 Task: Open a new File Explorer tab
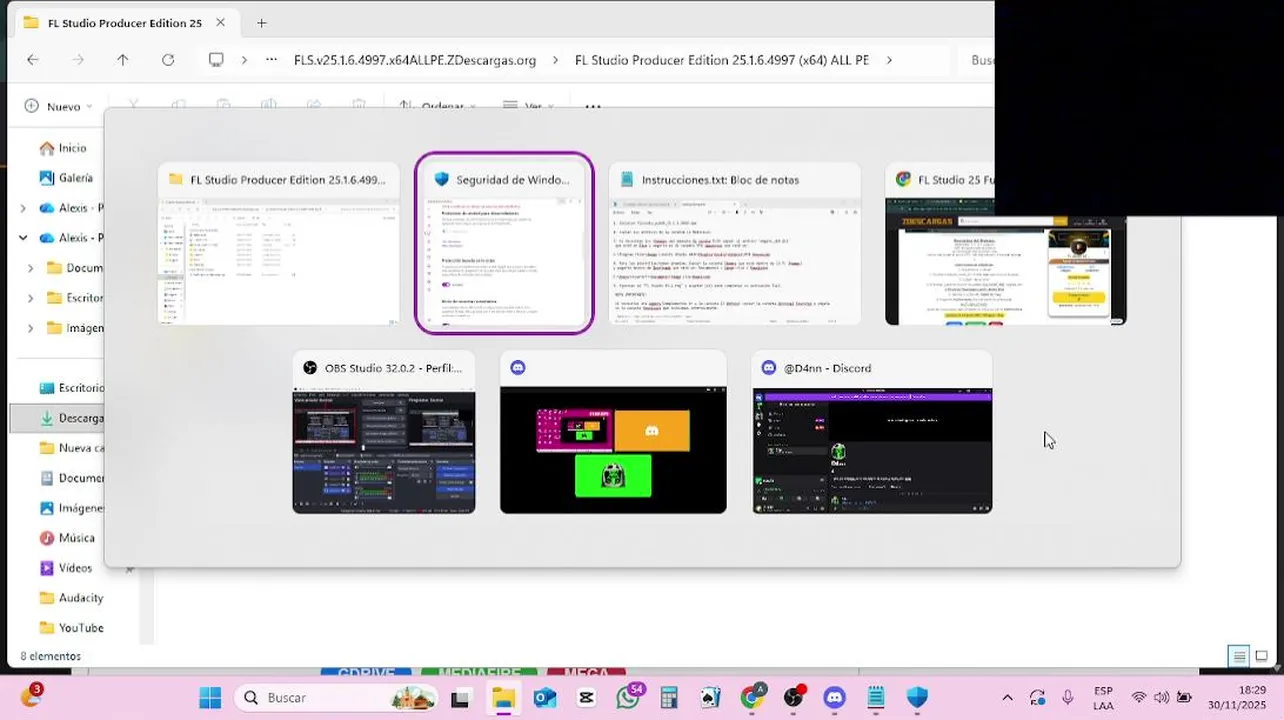261,23
